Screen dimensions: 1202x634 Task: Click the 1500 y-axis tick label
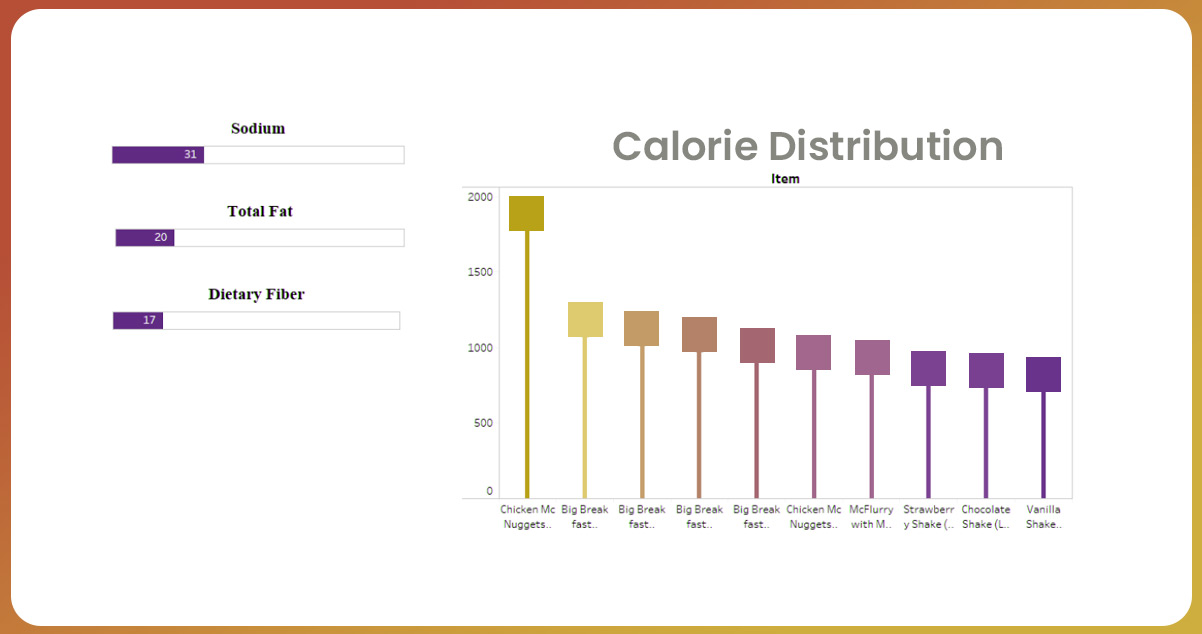pyautogui.click(x=480, y=272)
